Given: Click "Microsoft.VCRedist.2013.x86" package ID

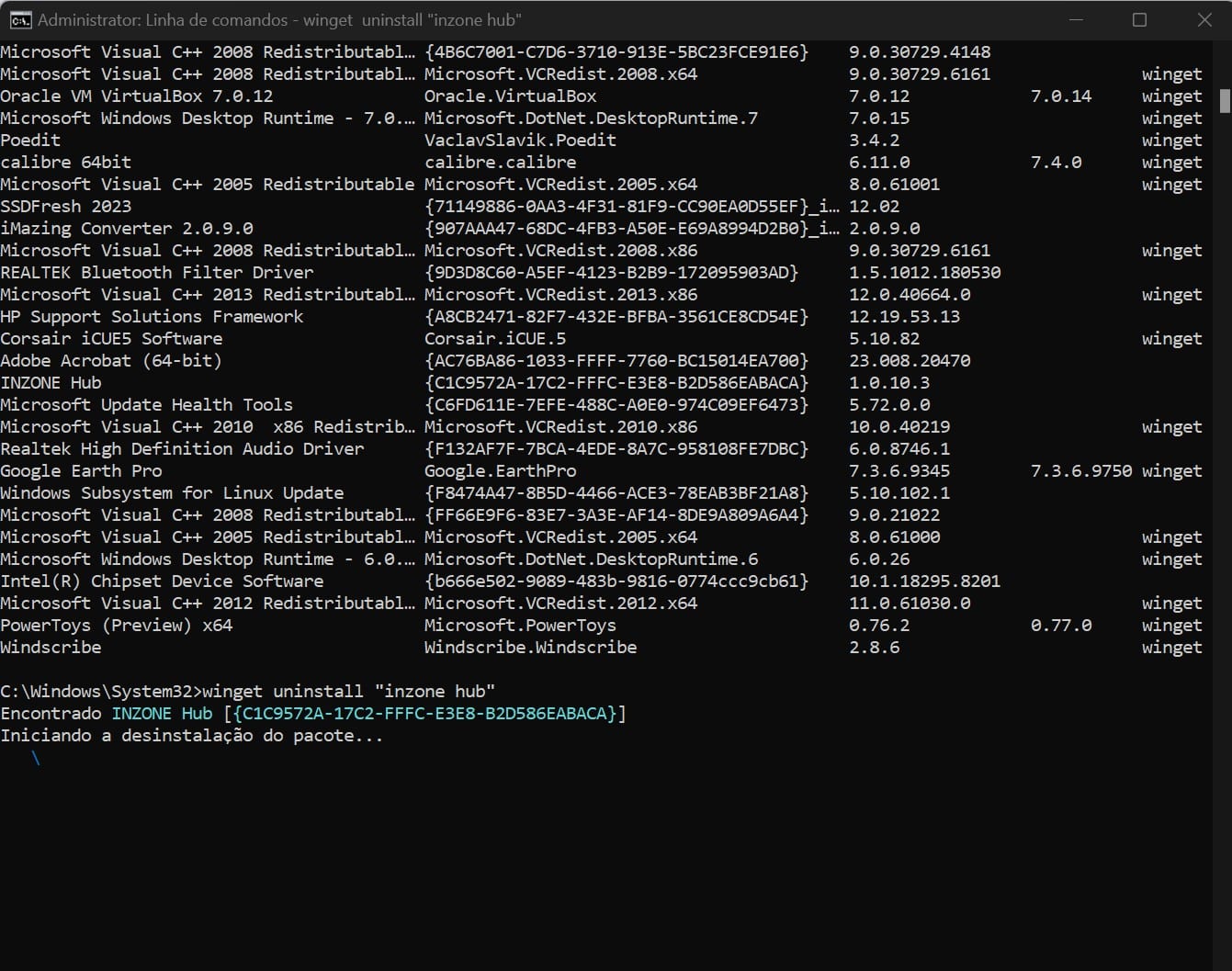Looking at the screenshot, I should click(x=560, y=294).
